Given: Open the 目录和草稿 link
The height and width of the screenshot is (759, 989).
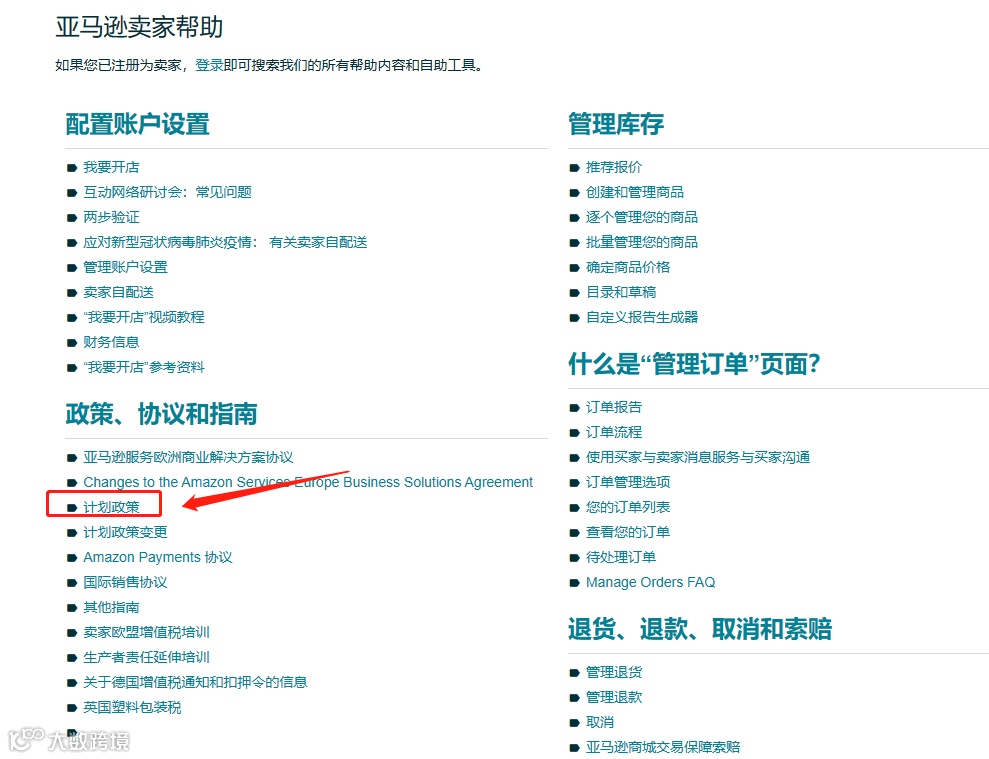Looking at the screenshot, I should (x=621, y=292).
